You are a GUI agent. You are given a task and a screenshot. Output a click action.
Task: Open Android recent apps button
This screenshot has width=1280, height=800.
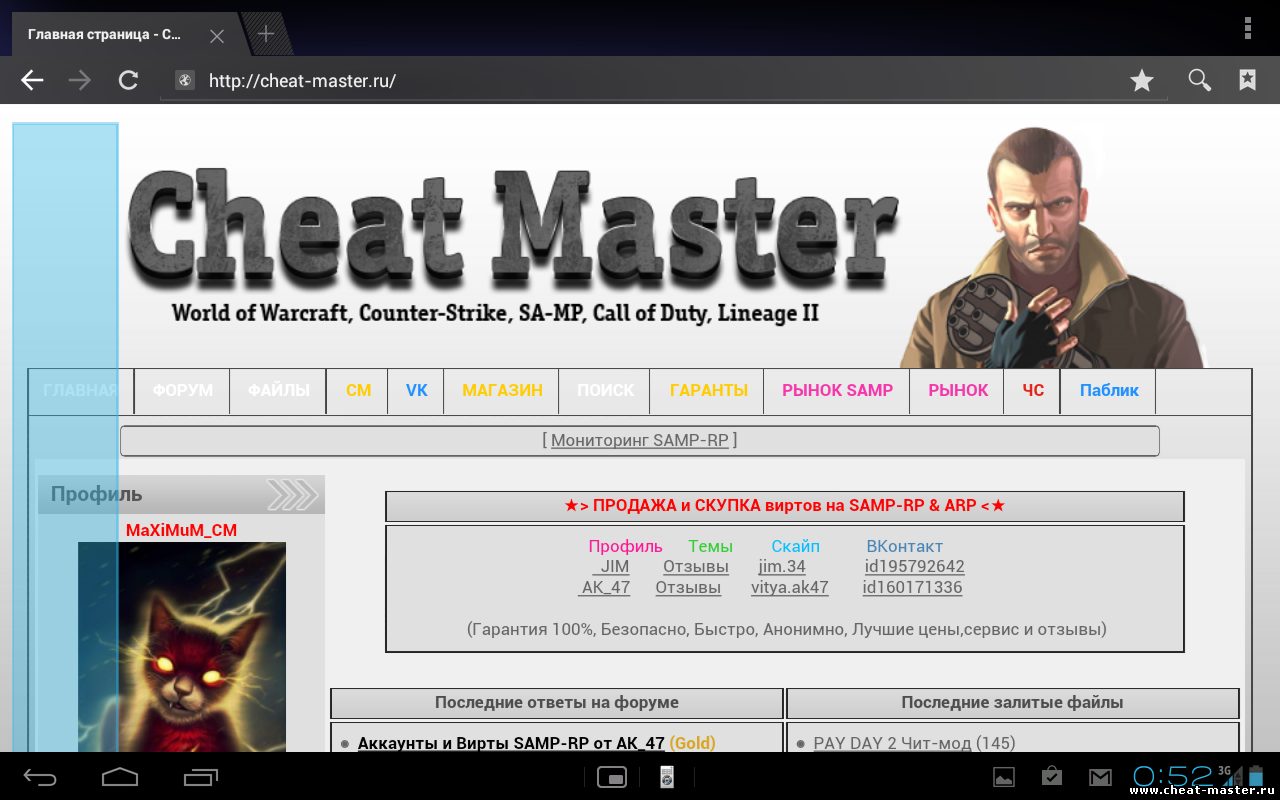[x=200, y=776]
